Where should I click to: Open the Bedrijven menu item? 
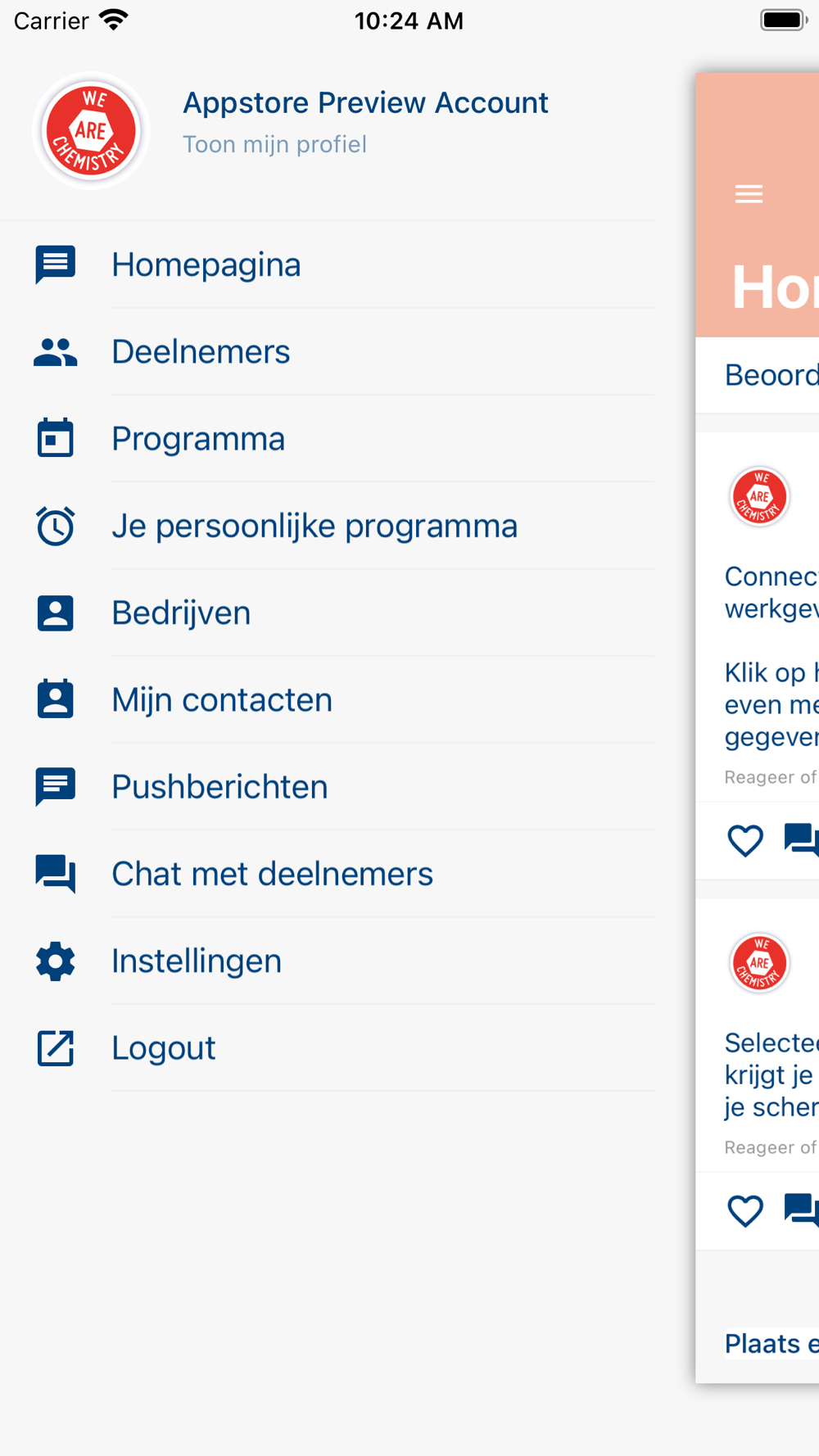(x=181, y=613)
